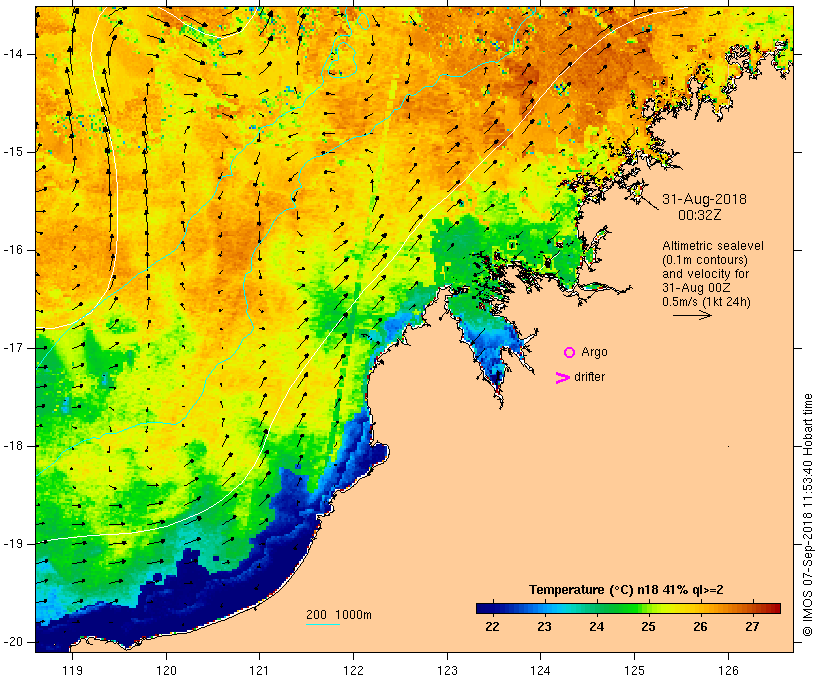Click the longitude axis label 123
This screenshot has width=820, height=680.
[447, 670]
